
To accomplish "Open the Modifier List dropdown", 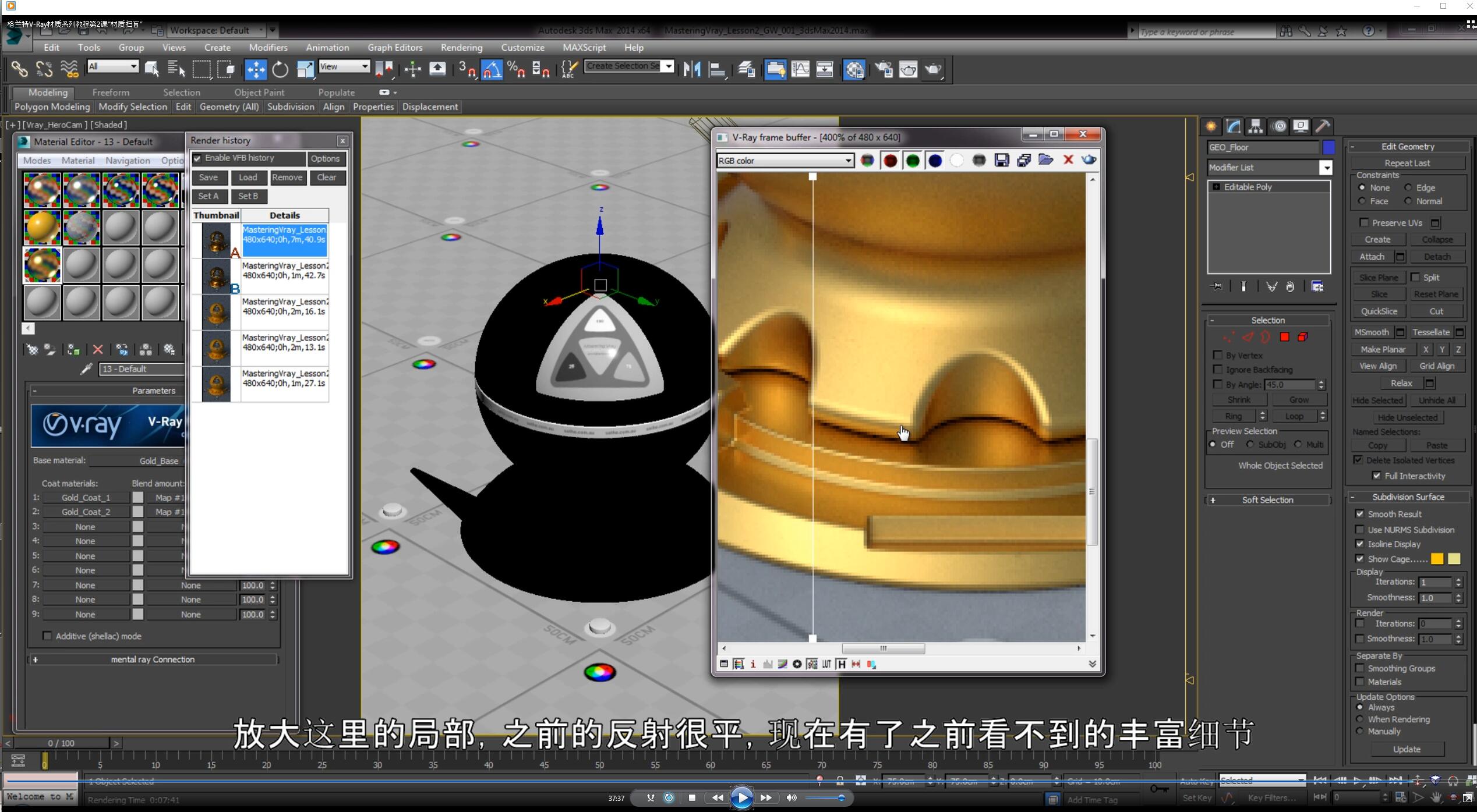I will click(1270, 168).
